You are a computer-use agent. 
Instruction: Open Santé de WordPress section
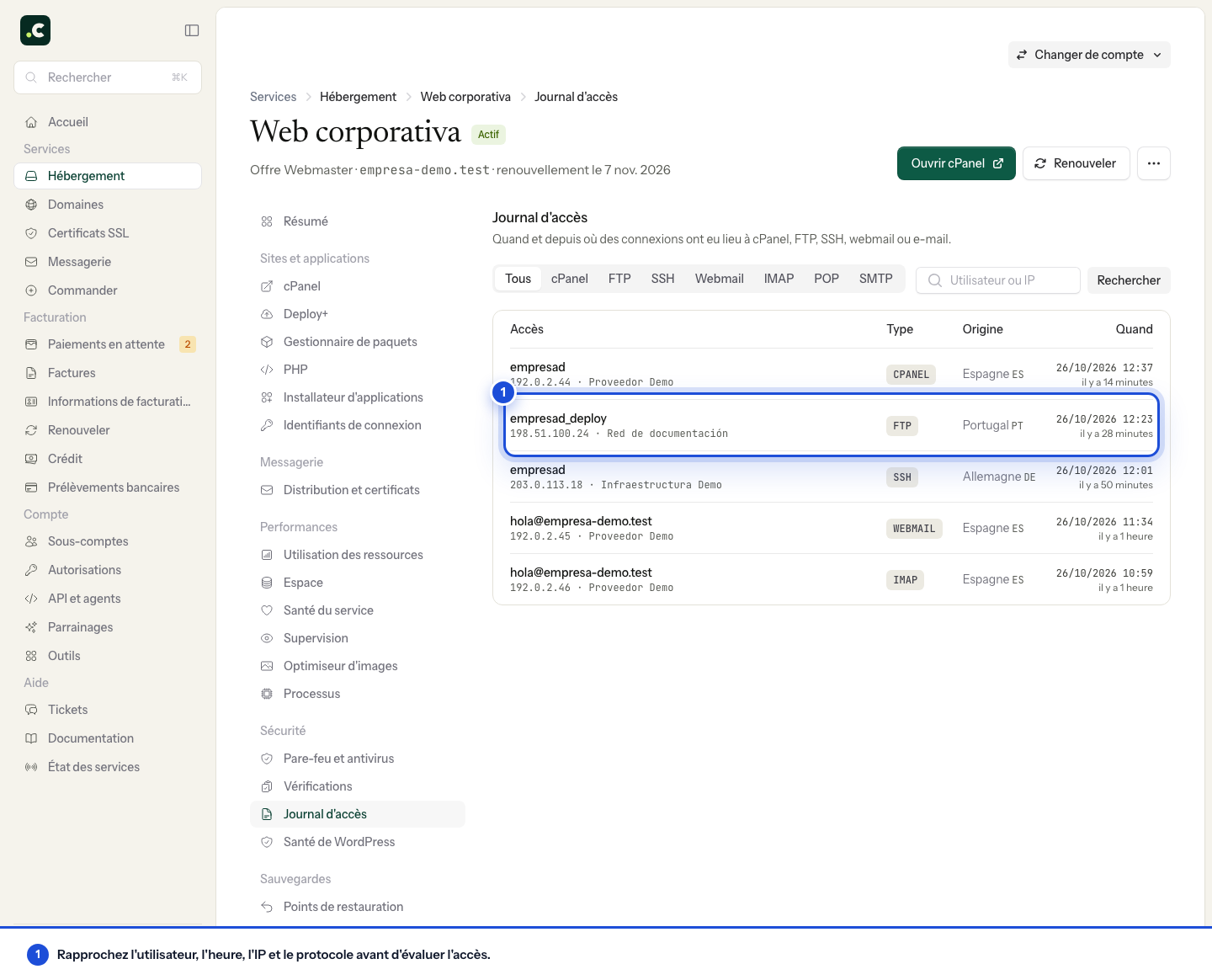[358, 842]
